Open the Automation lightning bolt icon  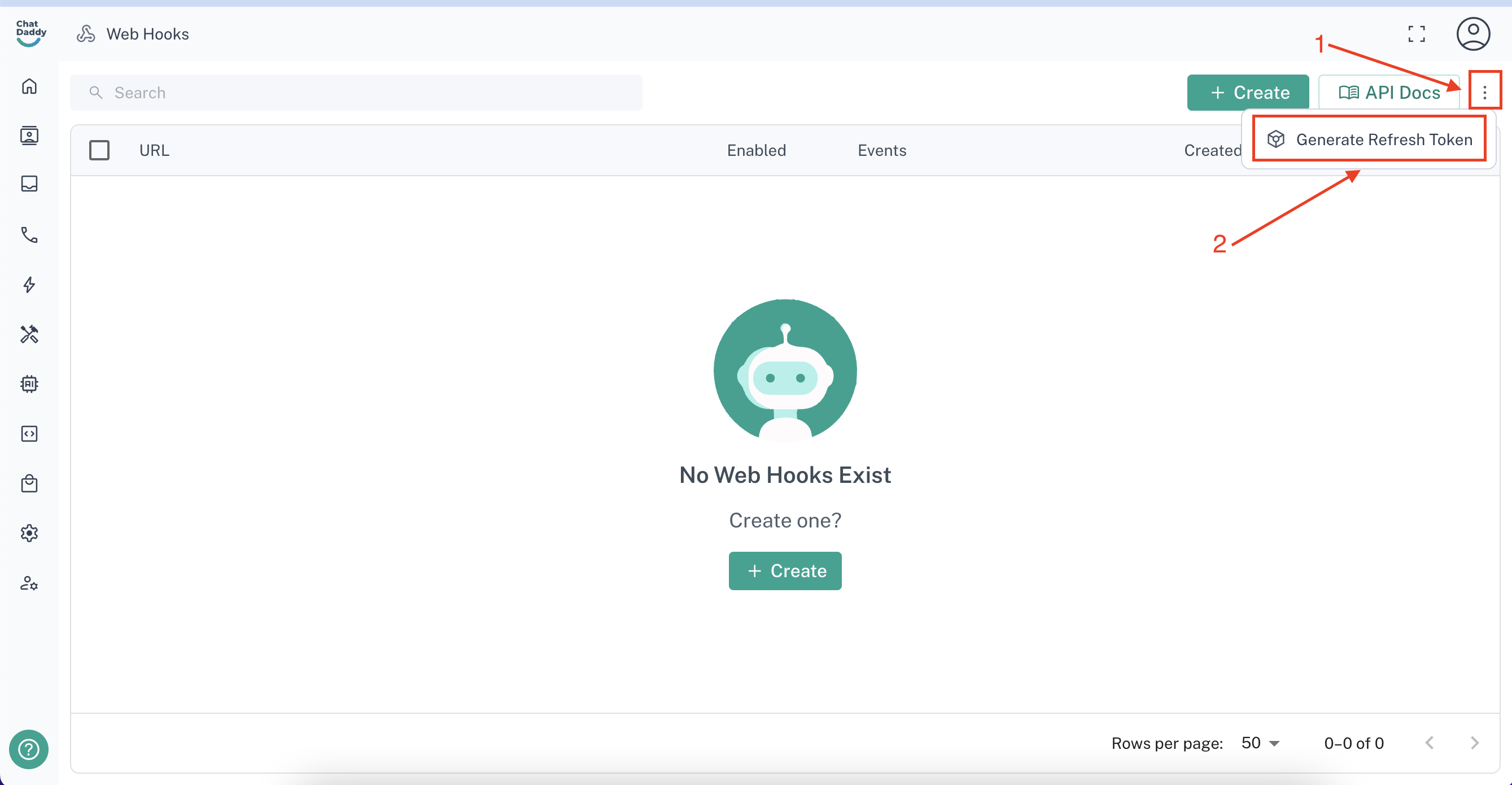(x=29, y=285)
